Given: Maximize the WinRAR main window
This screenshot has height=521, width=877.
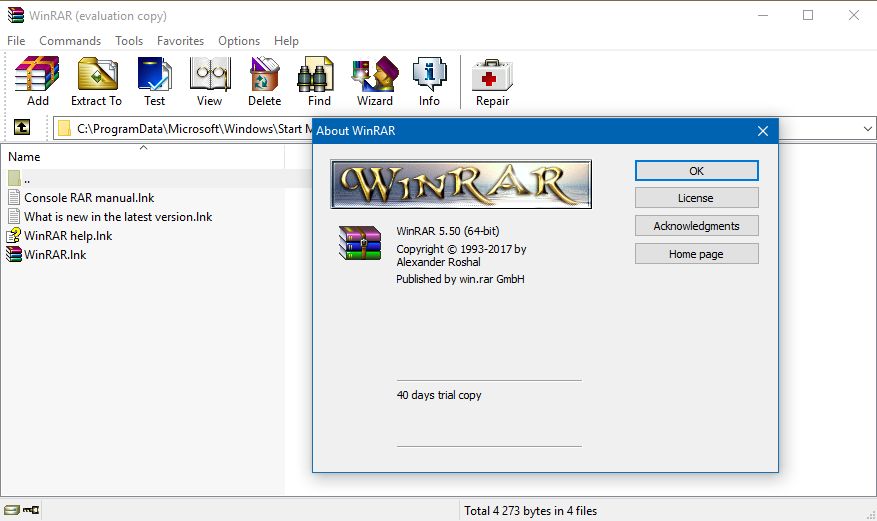Looking at the screenshot, I should point(808,15).
